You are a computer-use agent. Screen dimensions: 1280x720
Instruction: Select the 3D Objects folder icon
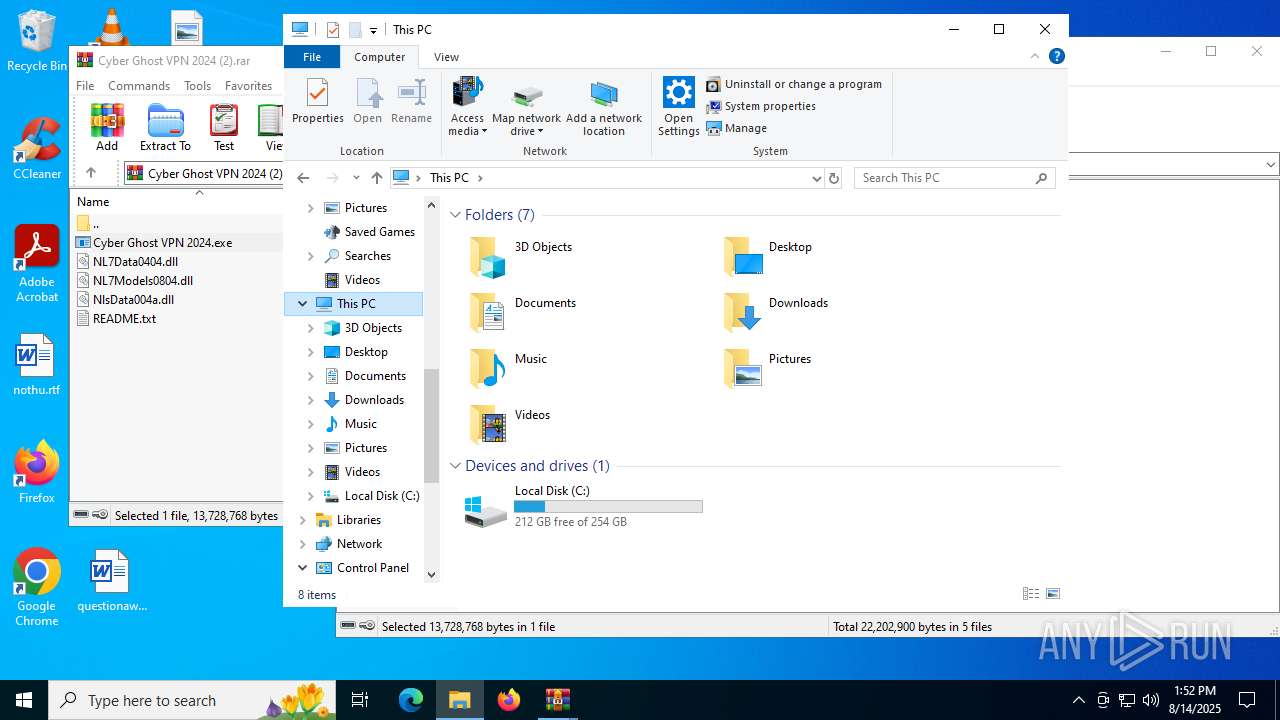pyautogui.click(x=488, y=257)
